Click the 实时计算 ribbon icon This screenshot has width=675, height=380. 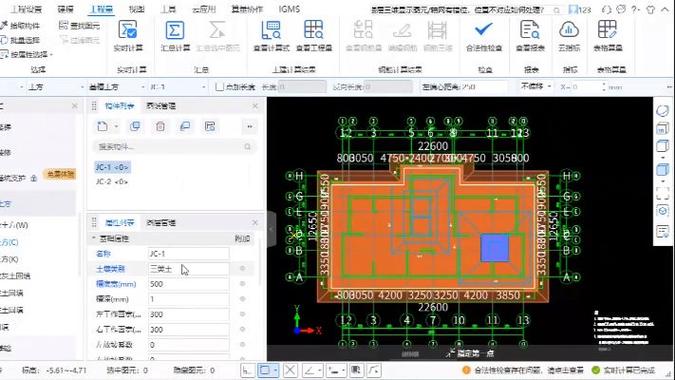[x=128, y=37]
